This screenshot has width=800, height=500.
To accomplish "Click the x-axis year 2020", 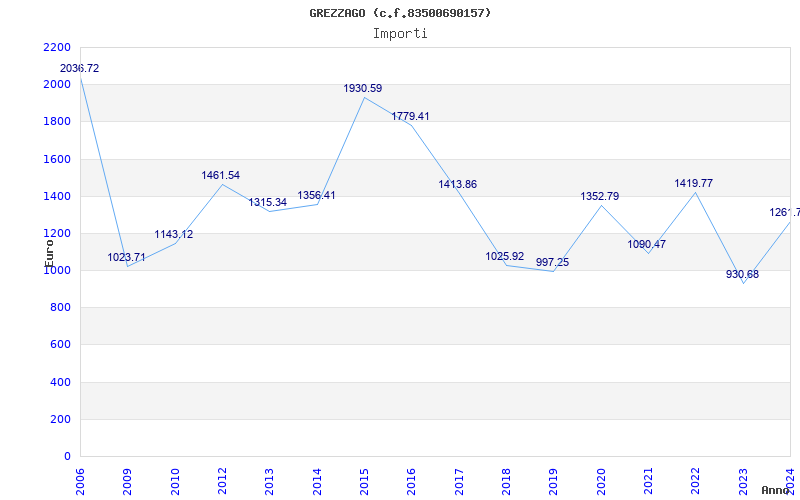I will point(601,482).
